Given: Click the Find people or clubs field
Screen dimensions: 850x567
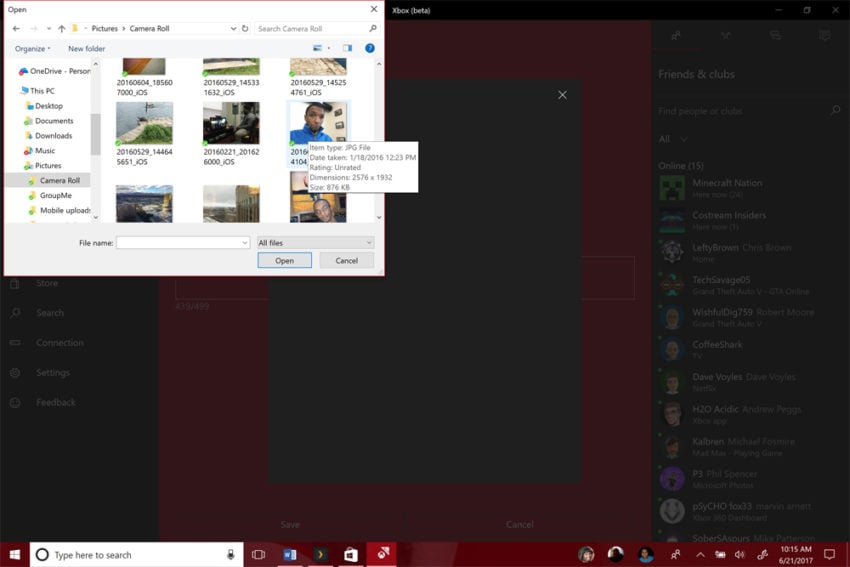Looking at the screenshot, I should pyautogui.click(x=749, y=111).
